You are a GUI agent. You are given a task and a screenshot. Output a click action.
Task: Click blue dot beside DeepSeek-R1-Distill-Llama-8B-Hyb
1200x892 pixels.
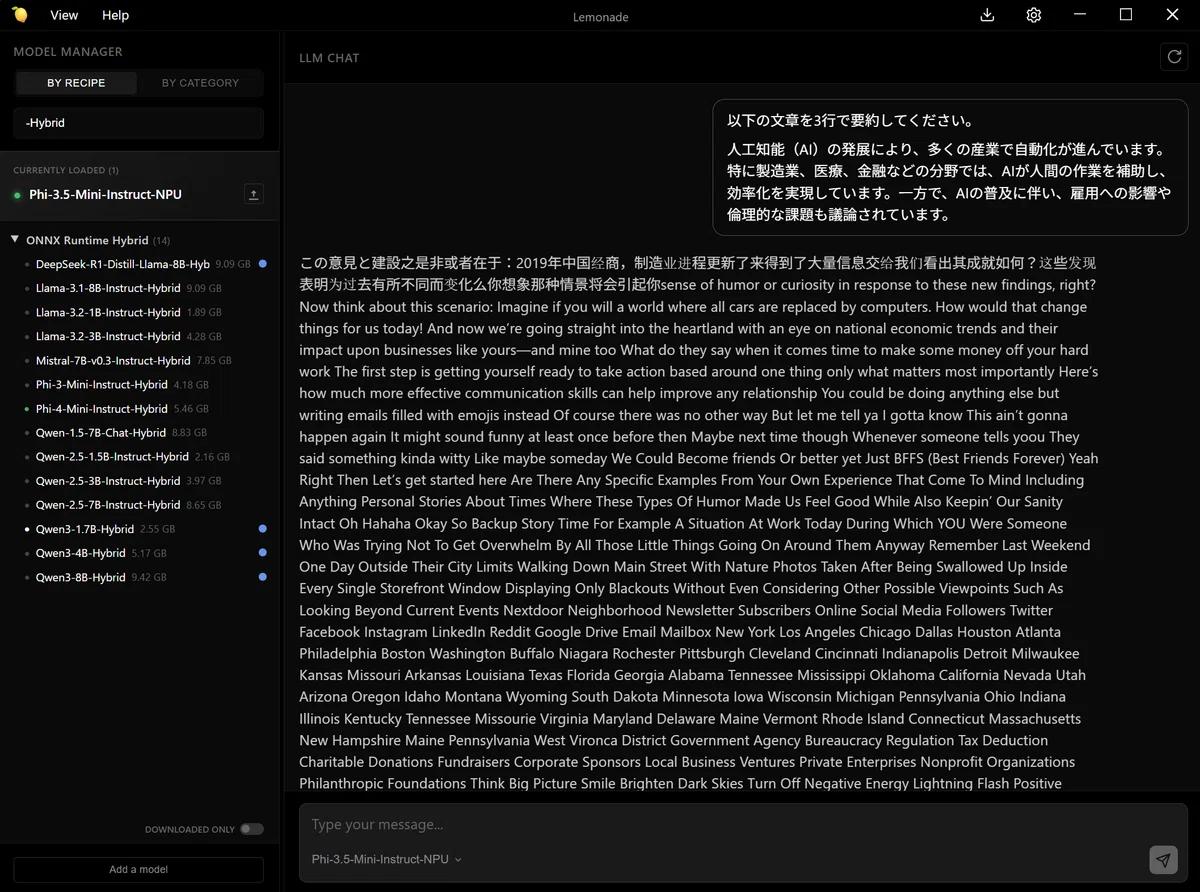(262, 264)
